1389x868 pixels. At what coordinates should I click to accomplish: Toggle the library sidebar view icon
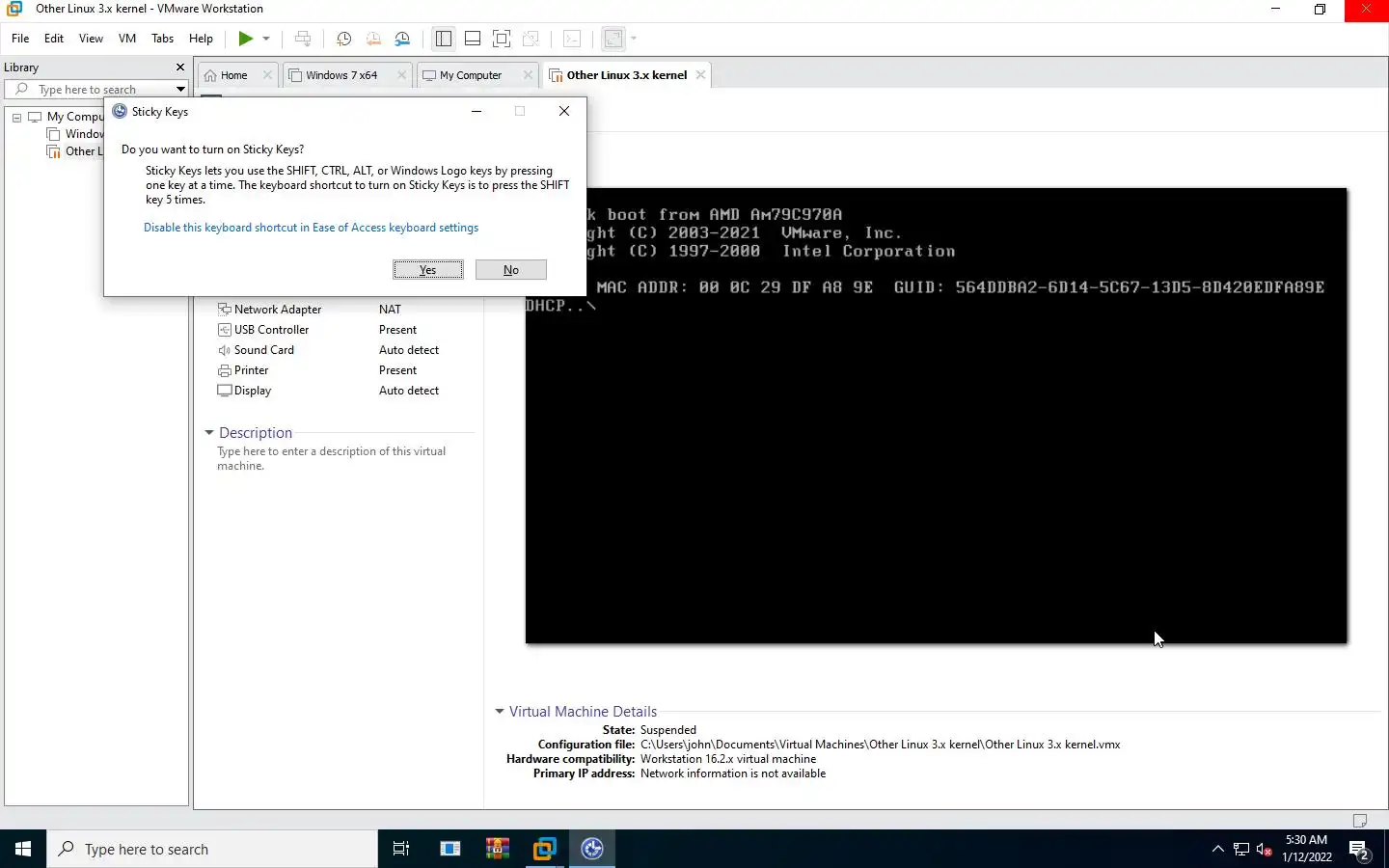point(444,39)
